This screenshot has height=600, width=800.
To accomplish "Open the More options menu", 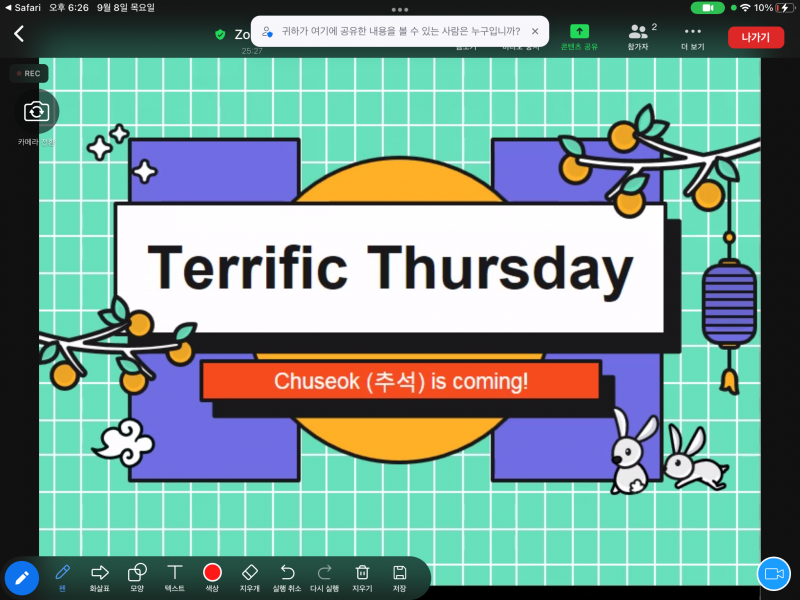I will point(693,36).
